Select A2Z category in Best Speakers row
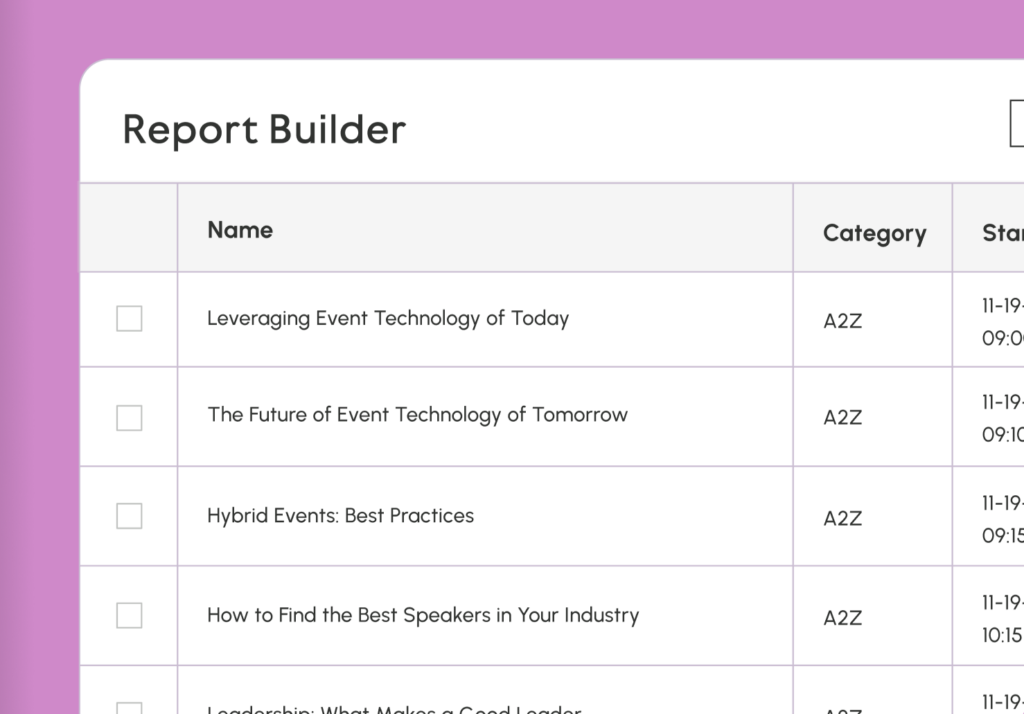Viewport: 1024px width, 714px height. pos(842,618)
